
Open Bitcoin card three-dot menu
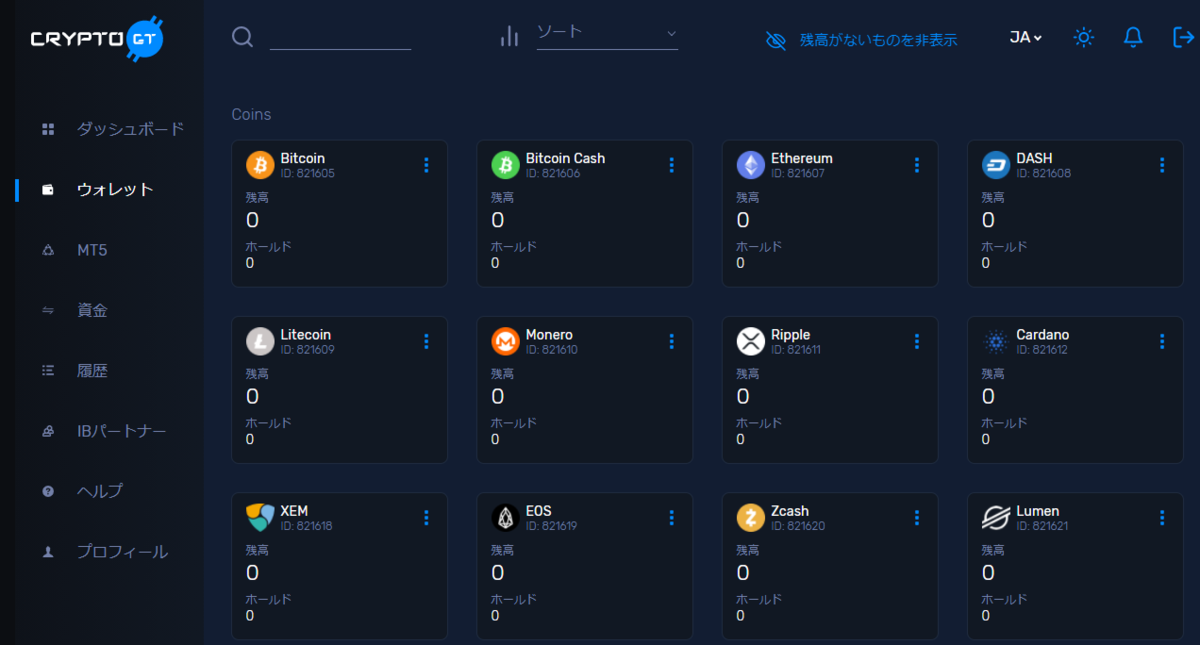426,165
